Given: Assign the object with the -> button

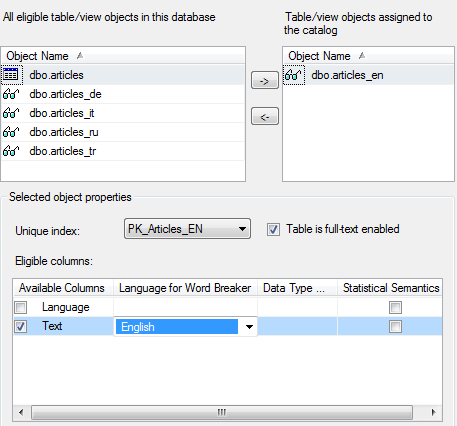Looking at the screenshot, I should (265, 80).
